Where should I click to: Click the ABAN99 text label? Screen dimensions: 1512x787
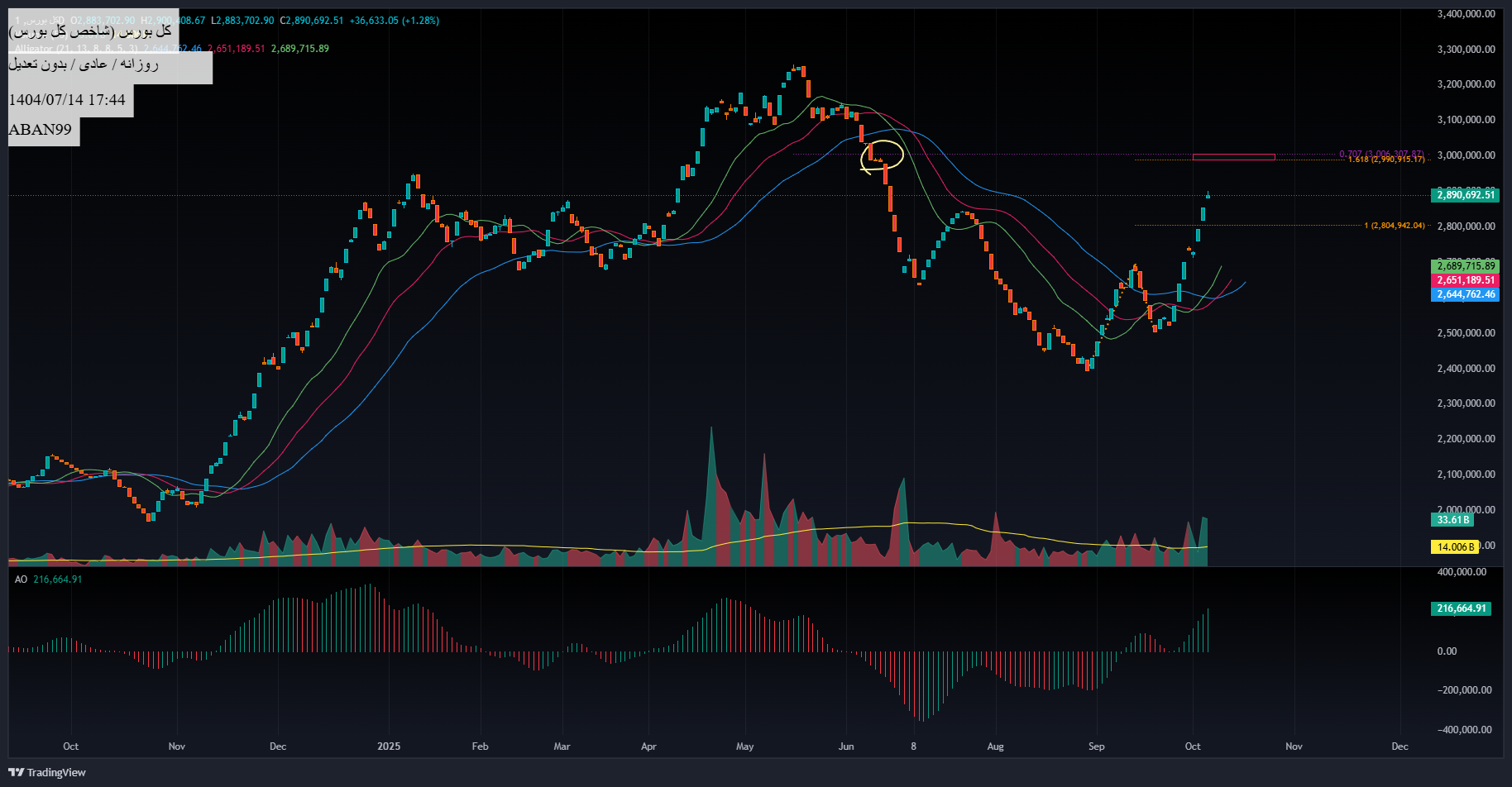point(43,130)
